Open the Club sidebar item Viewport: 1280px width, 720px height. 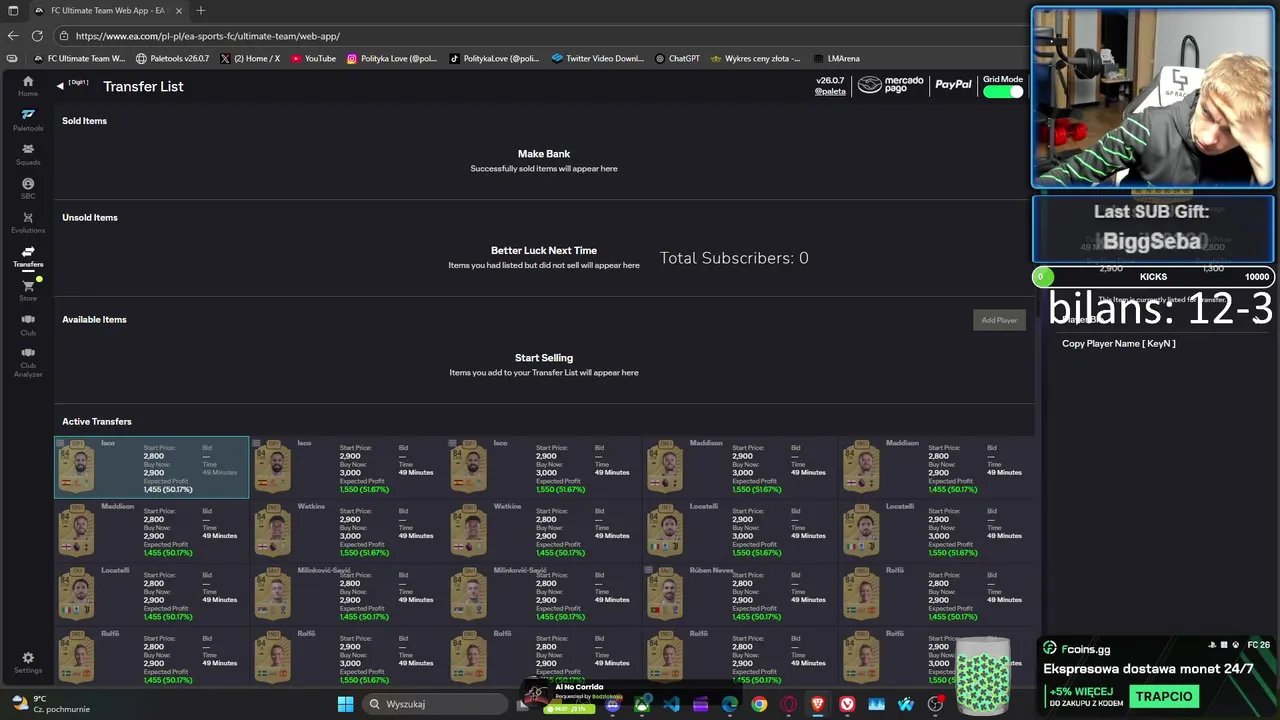pos(28,325)
